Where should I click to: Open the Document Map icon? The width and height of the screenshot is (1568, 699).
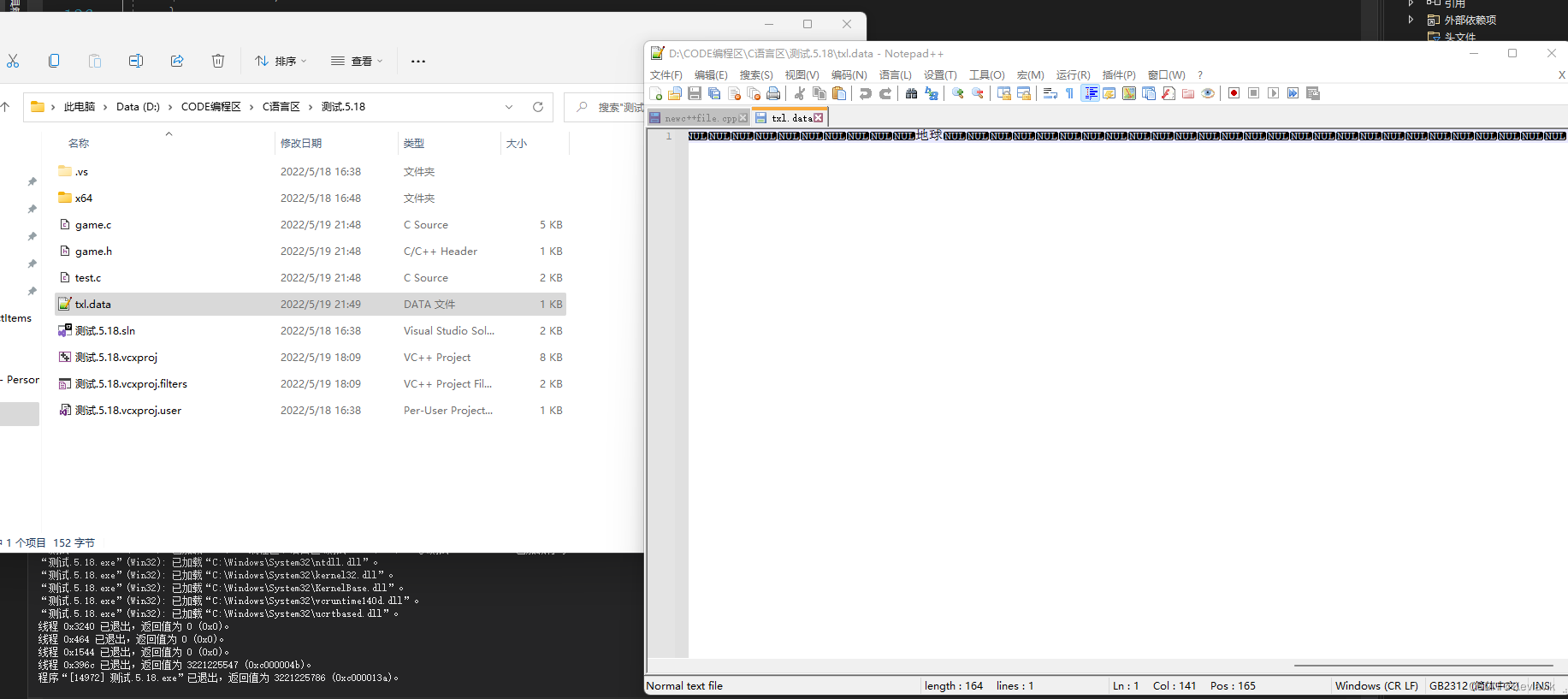(1129, 93)
